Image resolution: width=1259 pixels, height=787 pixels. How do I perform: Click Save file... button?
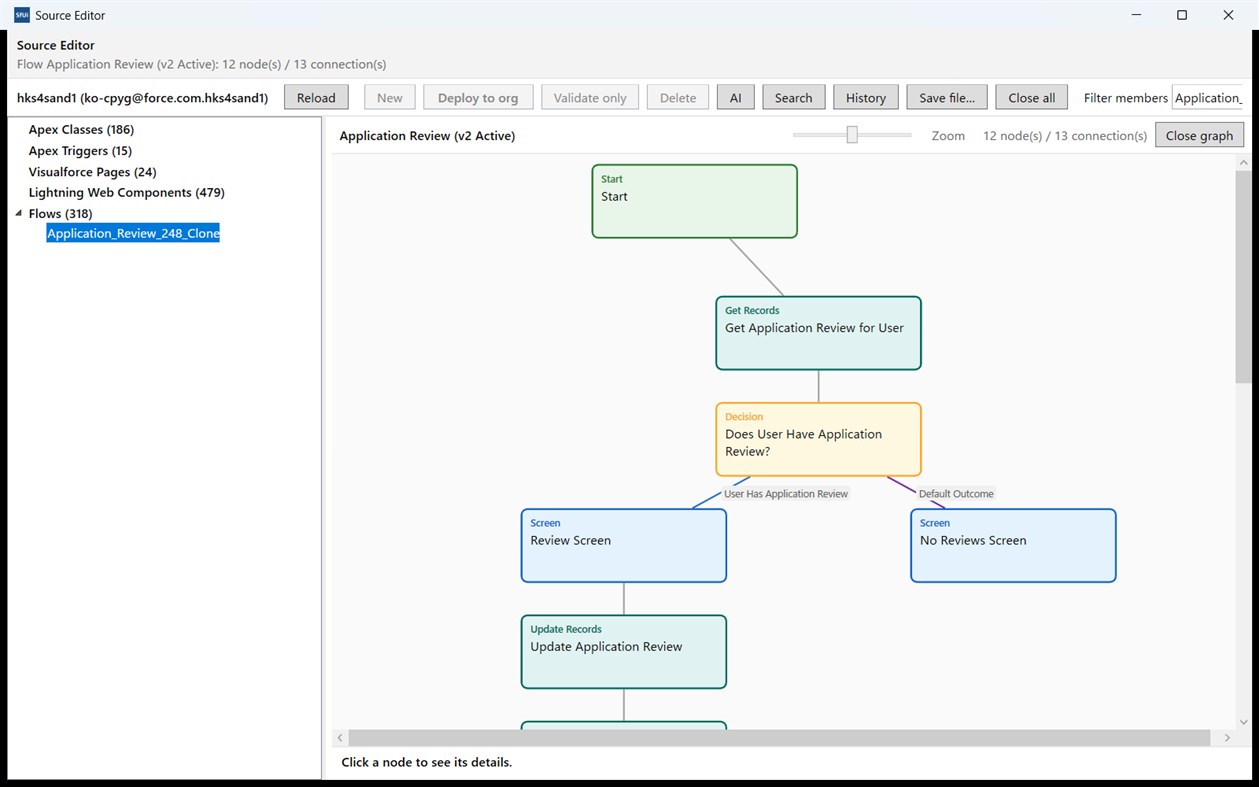(x=947, y=97)
